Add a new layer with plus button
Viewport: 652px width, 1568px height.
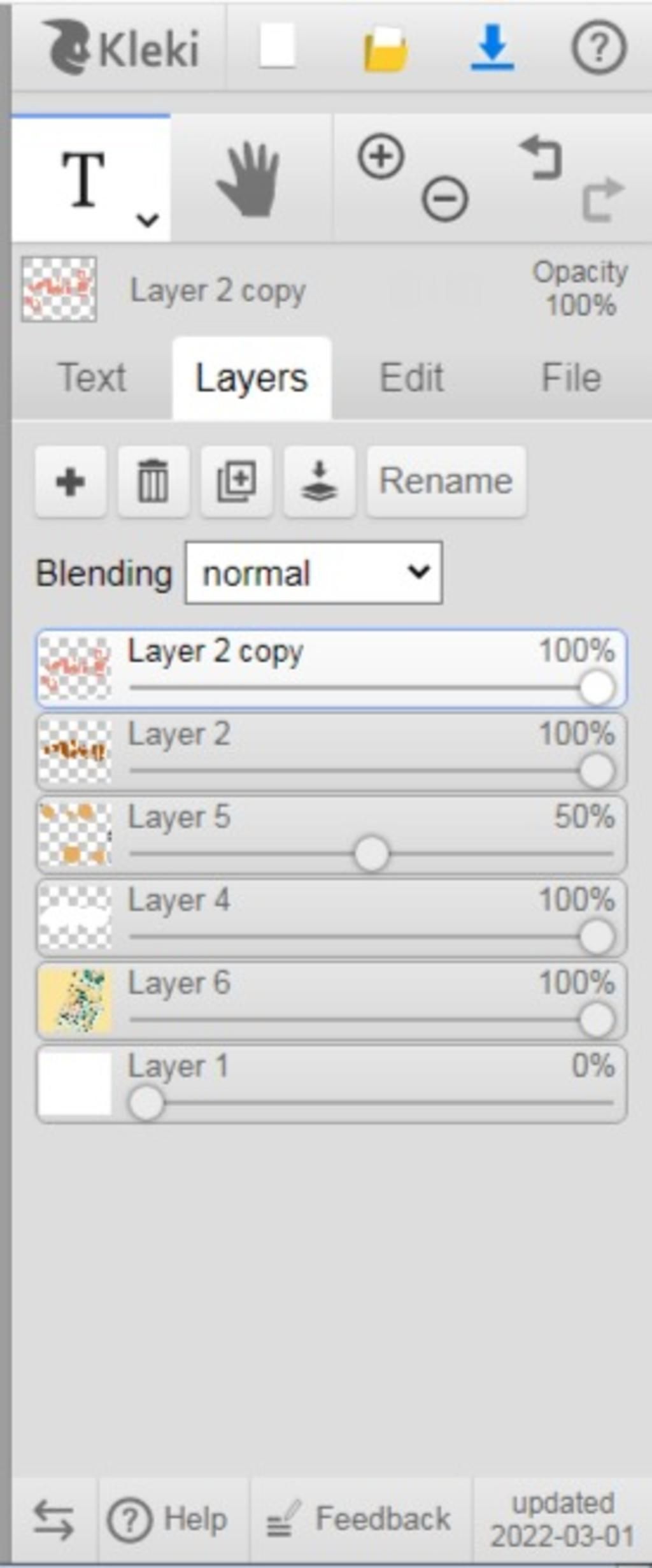[71, 481]
